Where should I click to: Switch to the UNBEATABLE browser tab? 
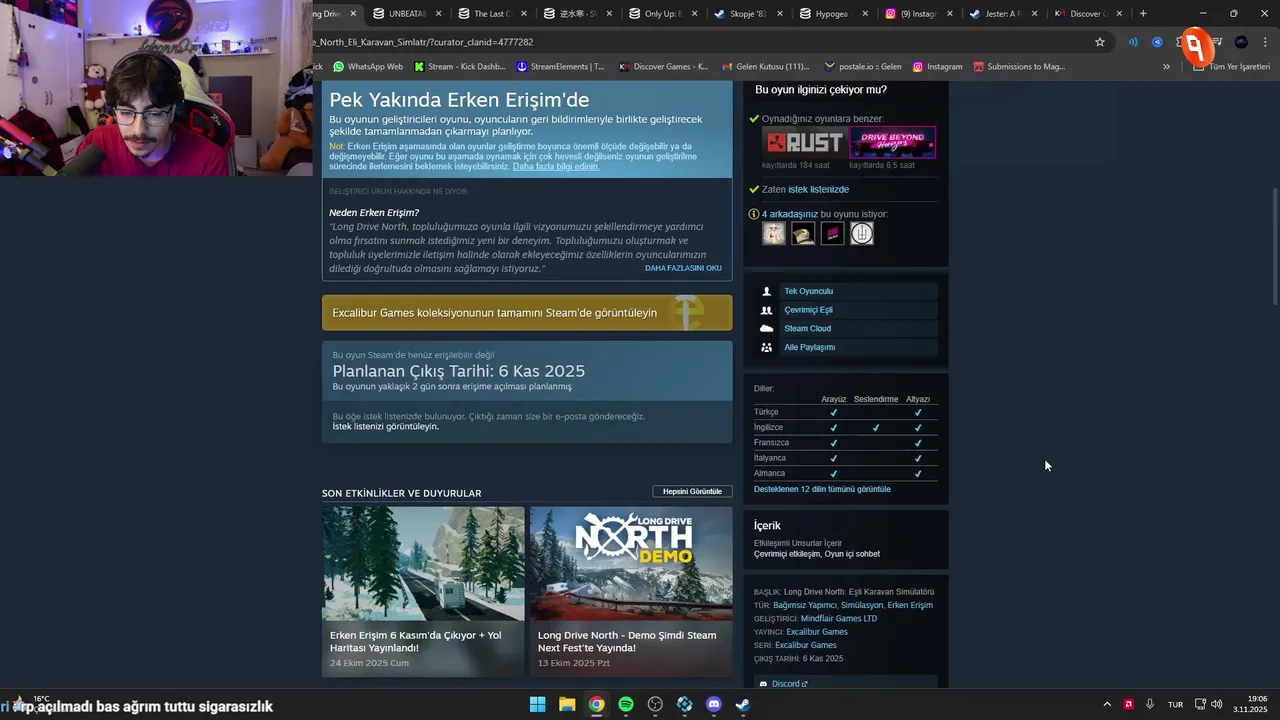point(405,14)
